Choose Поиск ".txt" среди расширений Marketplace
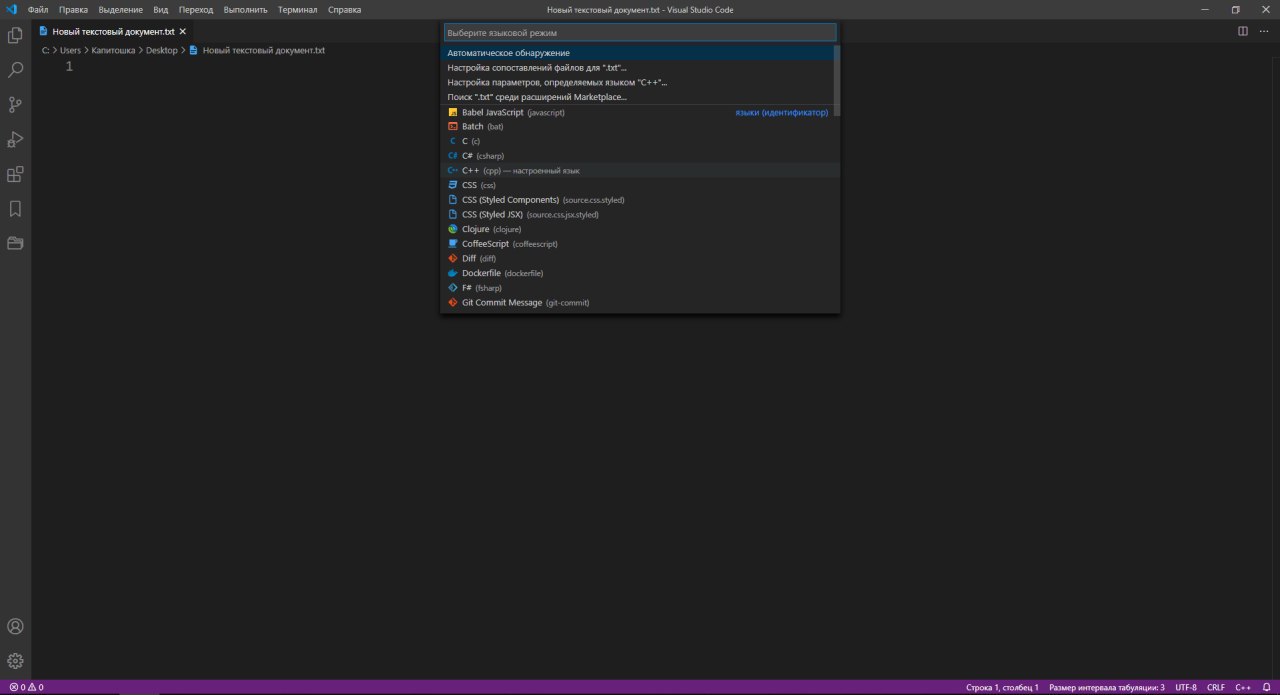 tap(637, 97)
